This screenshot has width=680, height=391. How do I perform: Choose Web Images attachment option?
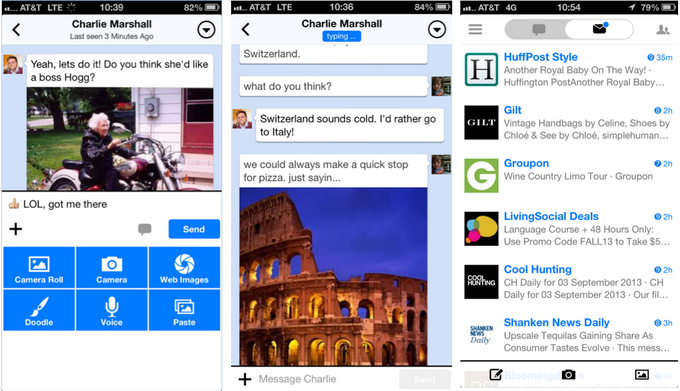click(184, 267)
